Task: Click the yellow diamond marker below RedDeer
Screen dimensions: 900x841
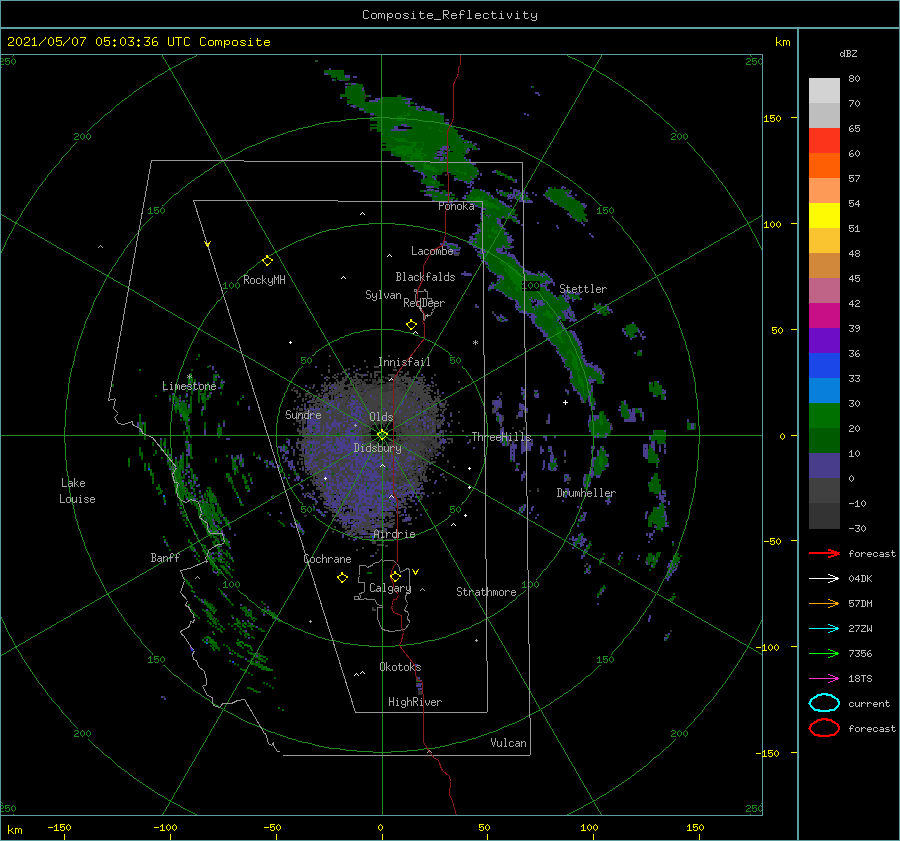Action: (411, 325)
